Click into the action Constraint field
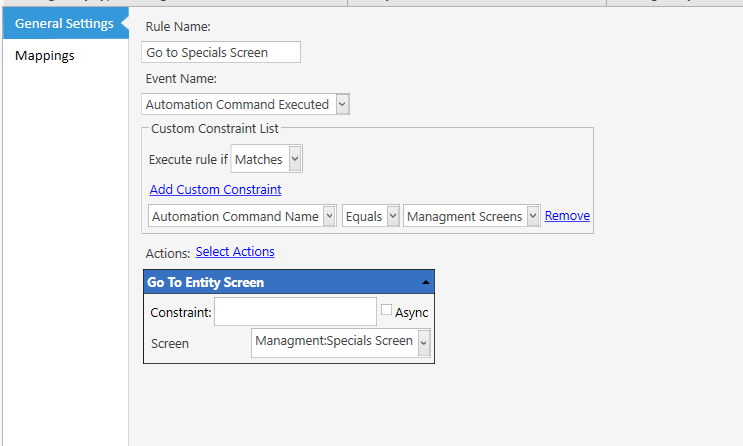 point(295,311)
